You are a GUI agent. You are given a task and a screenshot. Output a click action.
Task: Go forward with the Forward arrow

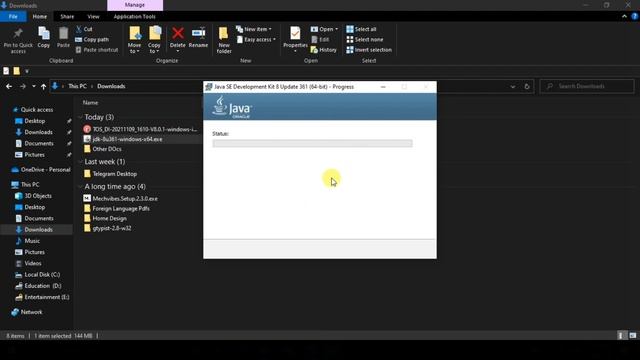[23, 86]
